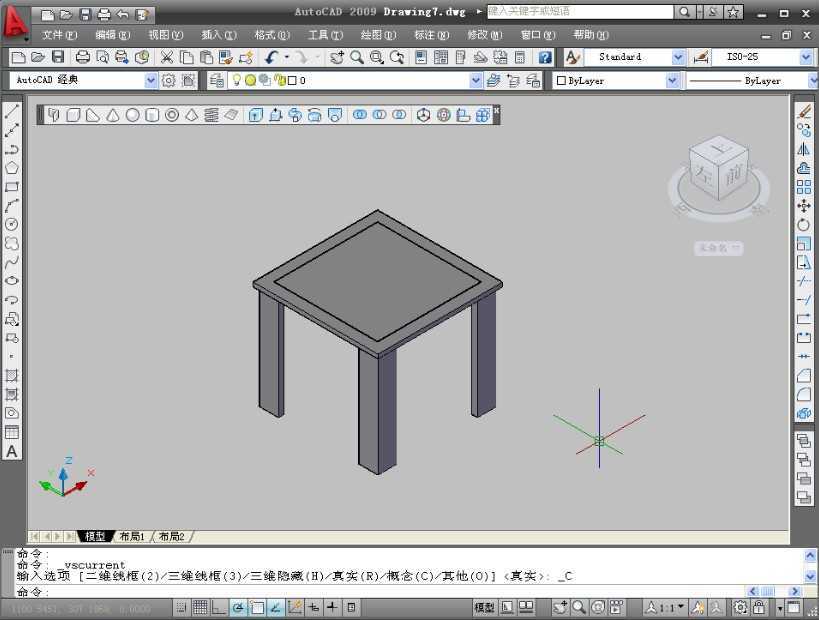819x620 pixels.
Task: Select the Wedge solid tool
Action: coord(93,115)
